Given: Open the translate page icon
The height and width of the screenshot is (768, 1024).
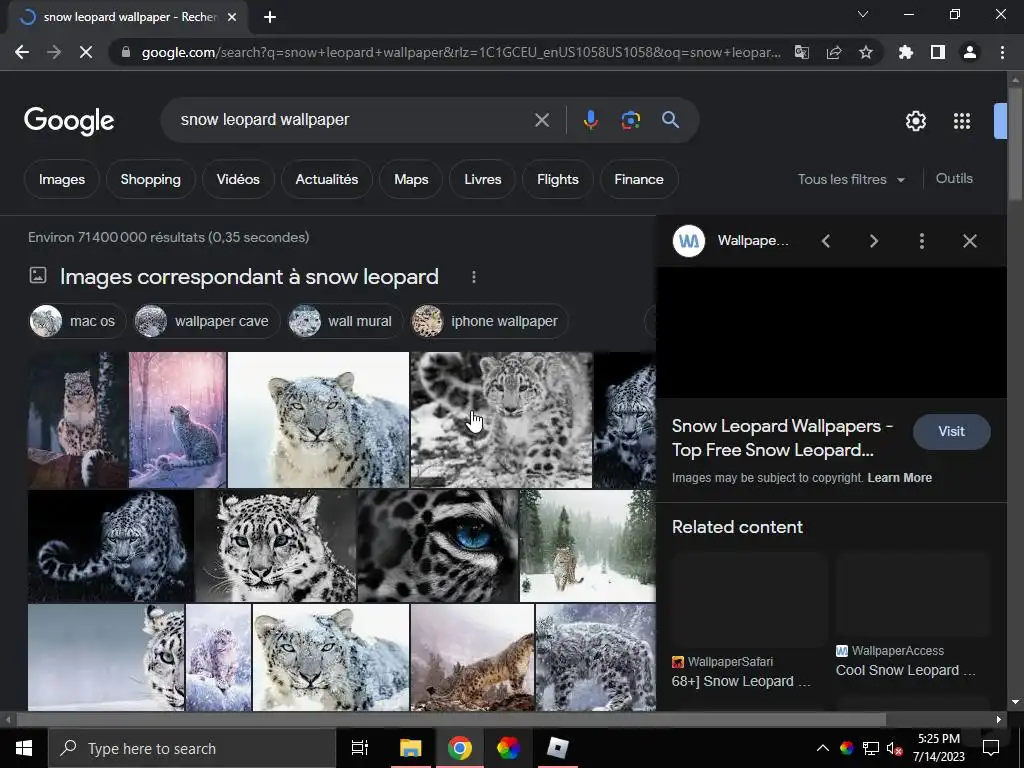Looking at the screenshot, I should point(802,52).
